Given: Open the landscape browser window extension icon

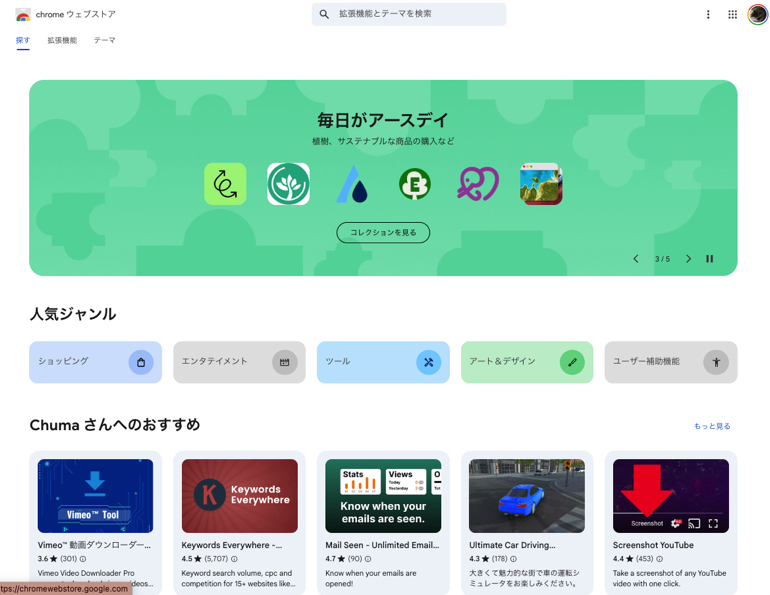Looking at the screenshot, I should tap(541, 184).
